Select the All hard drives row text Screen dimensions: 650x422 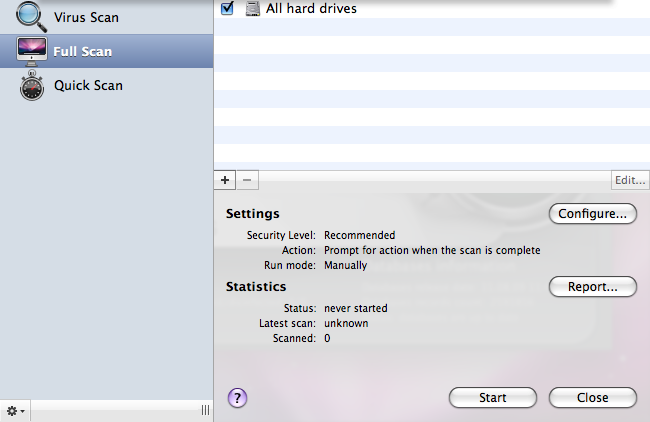(311, 8)
